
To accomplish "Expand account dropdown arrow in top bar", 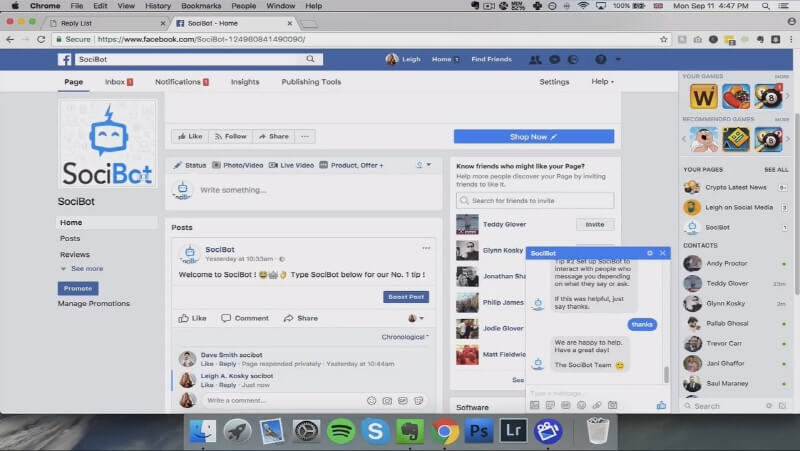I will coord(618,60).
